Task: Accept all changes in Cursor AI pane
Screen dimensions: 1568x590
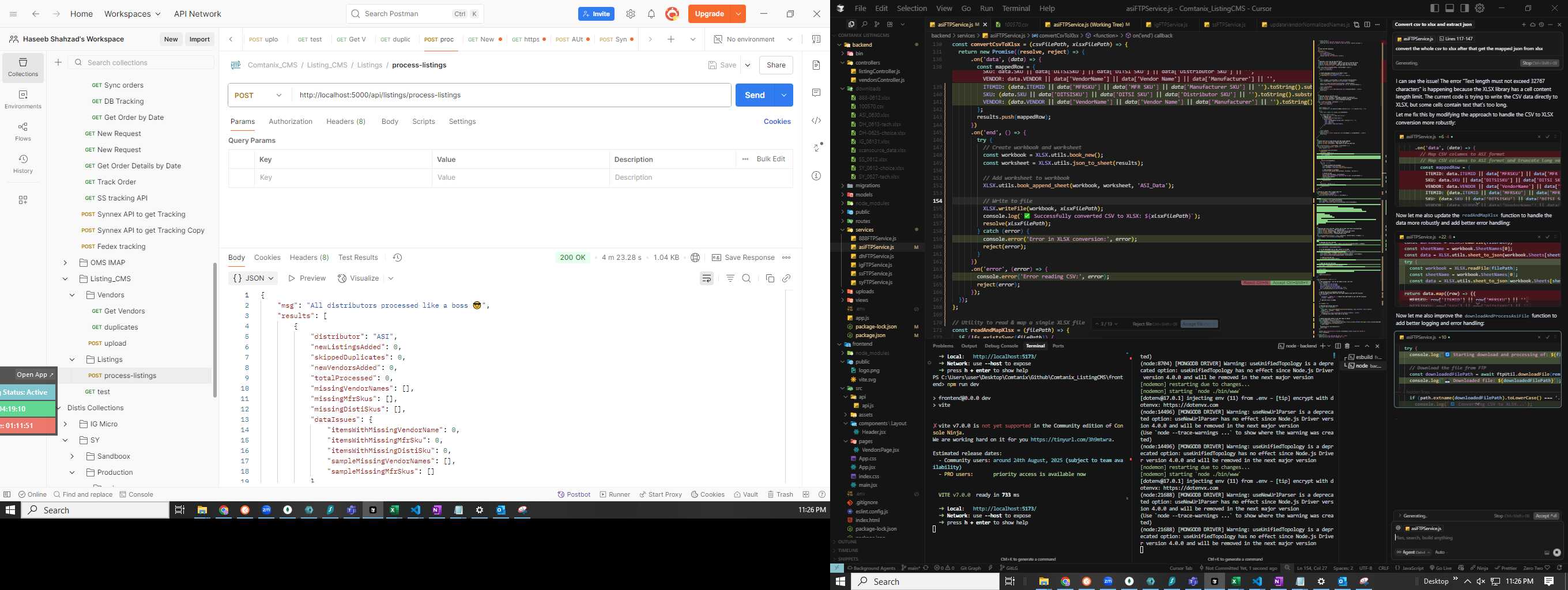Action: click(x=1546, y=516)
